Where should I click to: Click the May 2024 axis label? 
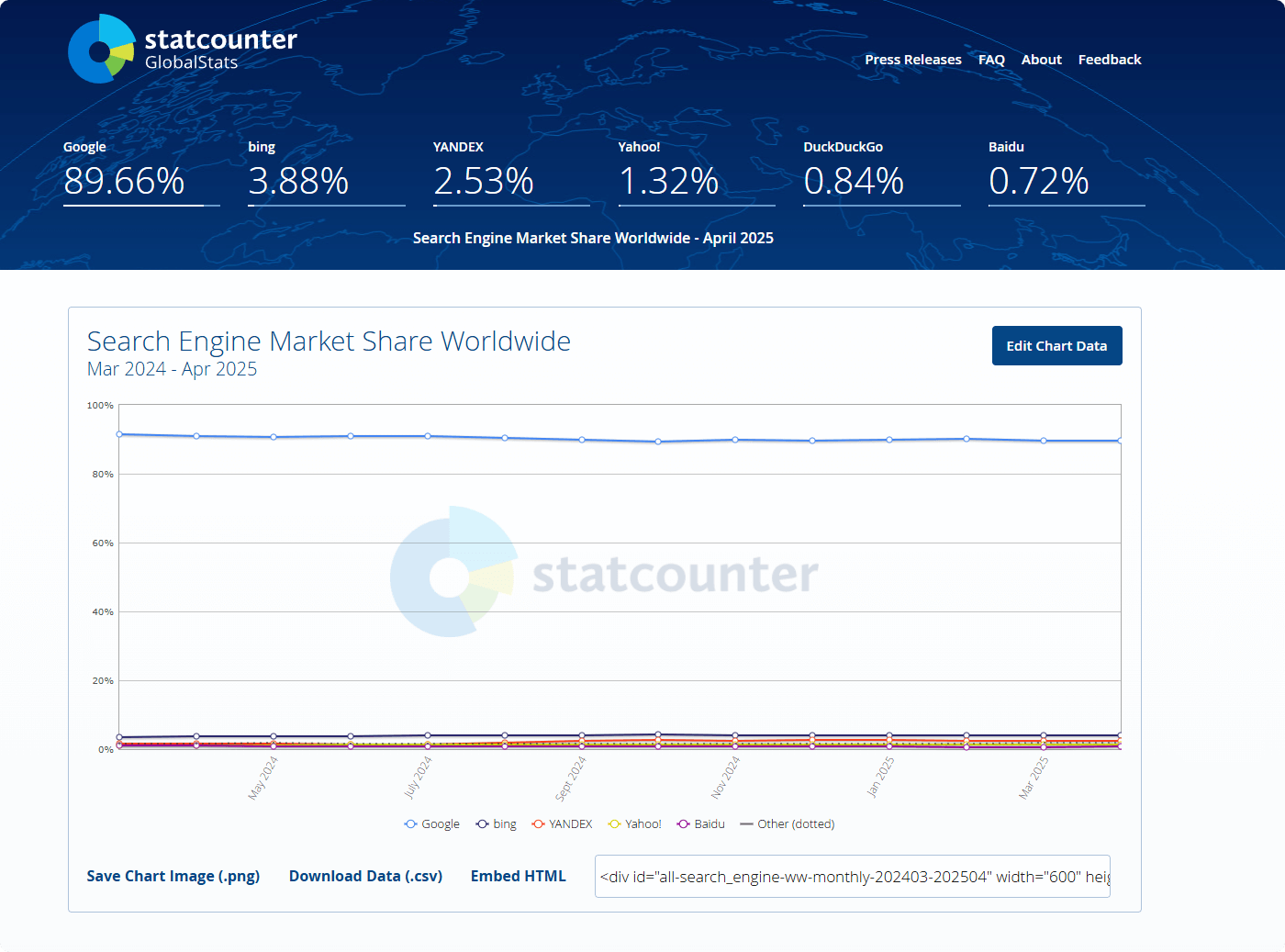(263, 778)
